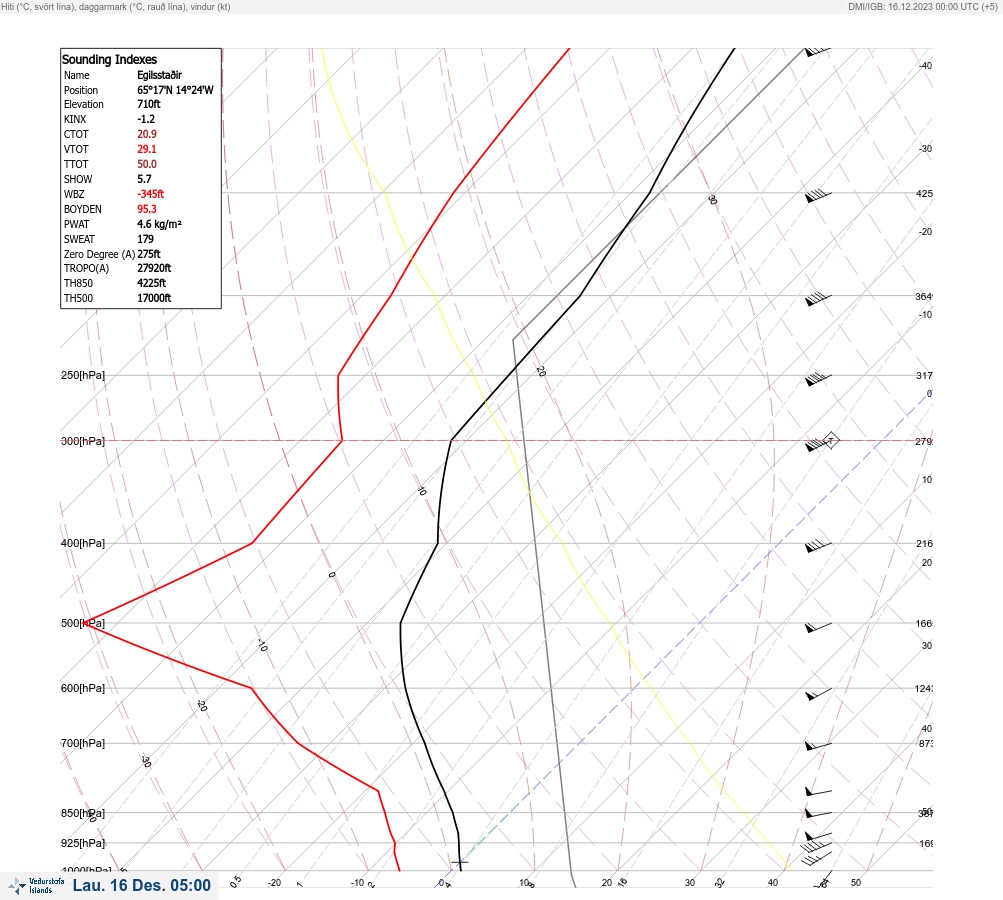Click the '600[hPa]' pressure label
The image size is (1003, 900).
(83, 688)
